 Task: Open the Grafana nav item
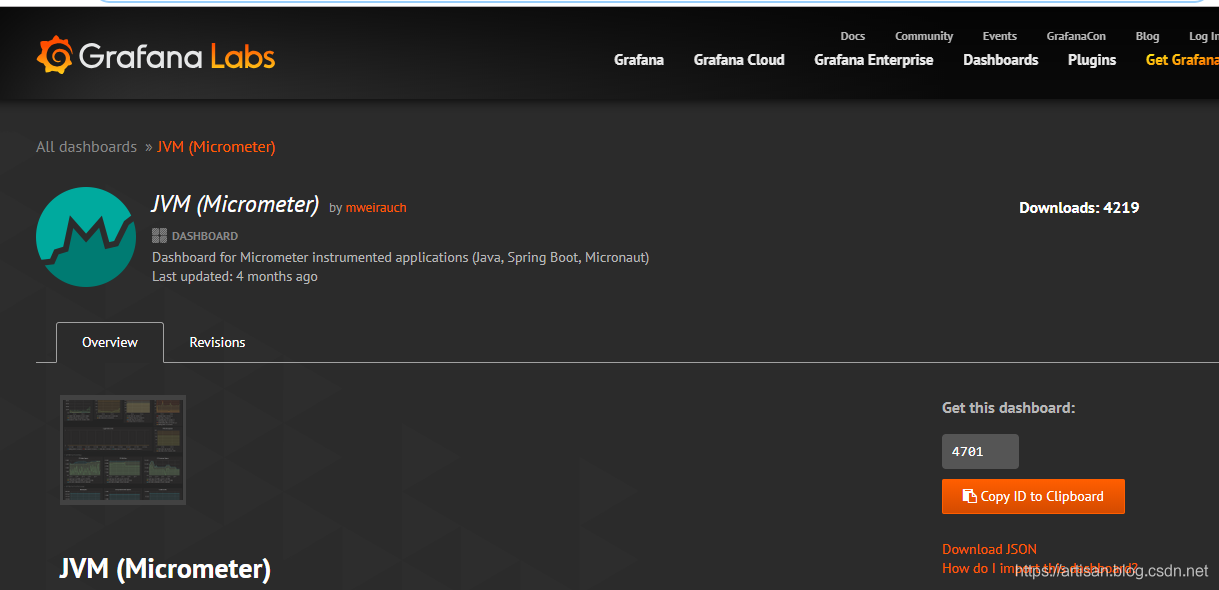click(639, 60)
